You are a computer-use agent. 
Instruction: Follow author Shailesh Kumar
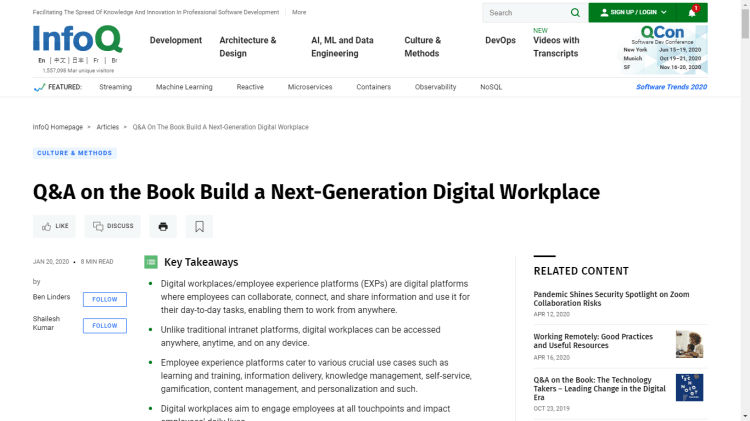coord(105,325)
